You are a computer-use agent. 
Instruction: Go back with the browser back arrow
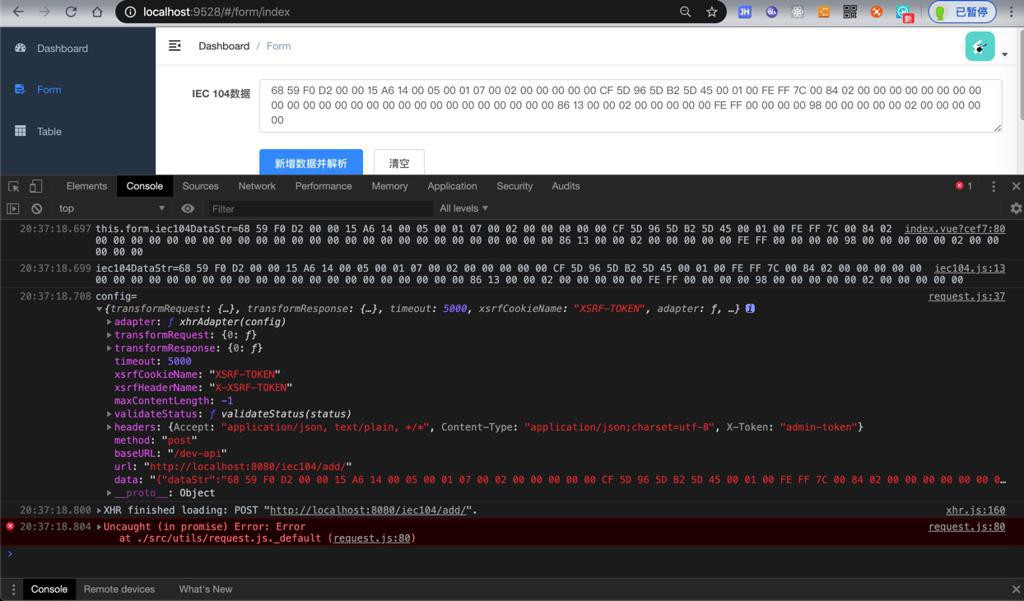pos(18,12)
